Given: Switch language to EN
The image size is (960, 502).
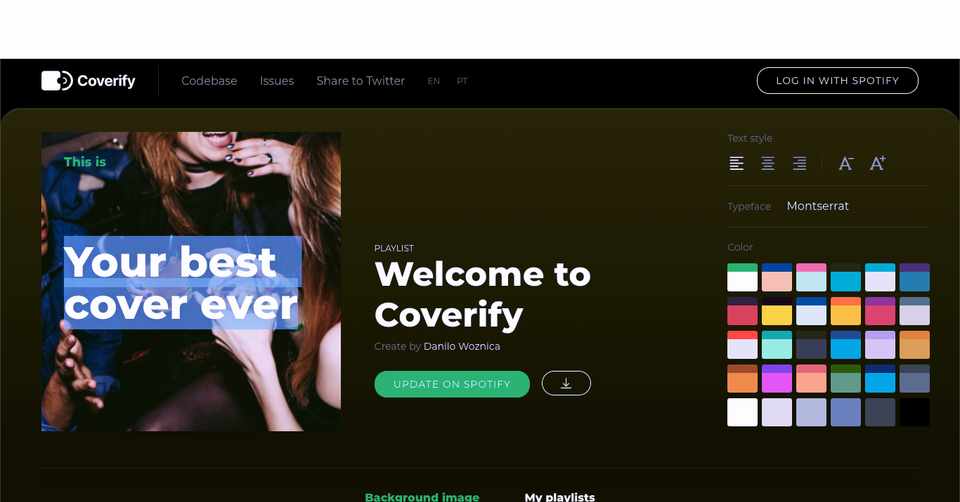Looking at the screenshot, I should click(x=433, y=81).
